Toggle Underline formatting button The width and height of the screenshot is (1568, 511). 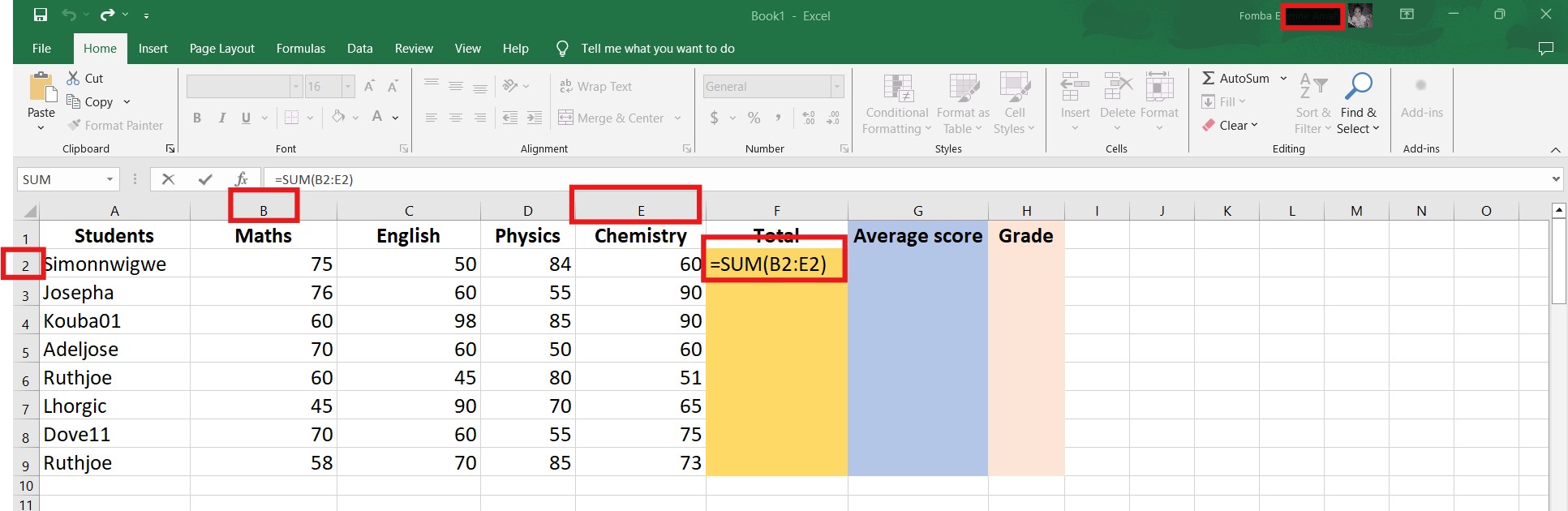click(x=246, y=118)
